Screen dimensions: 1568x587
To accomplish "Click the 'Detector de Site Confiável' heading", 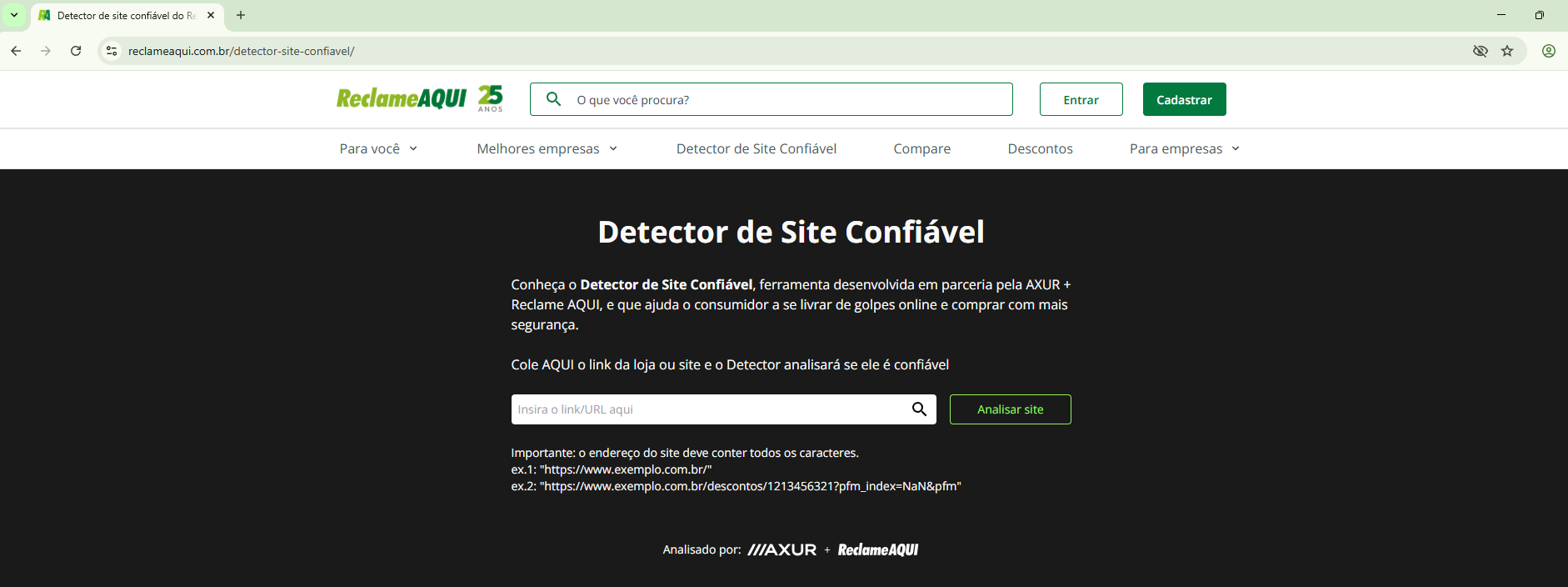I will [x=791, y=232].
